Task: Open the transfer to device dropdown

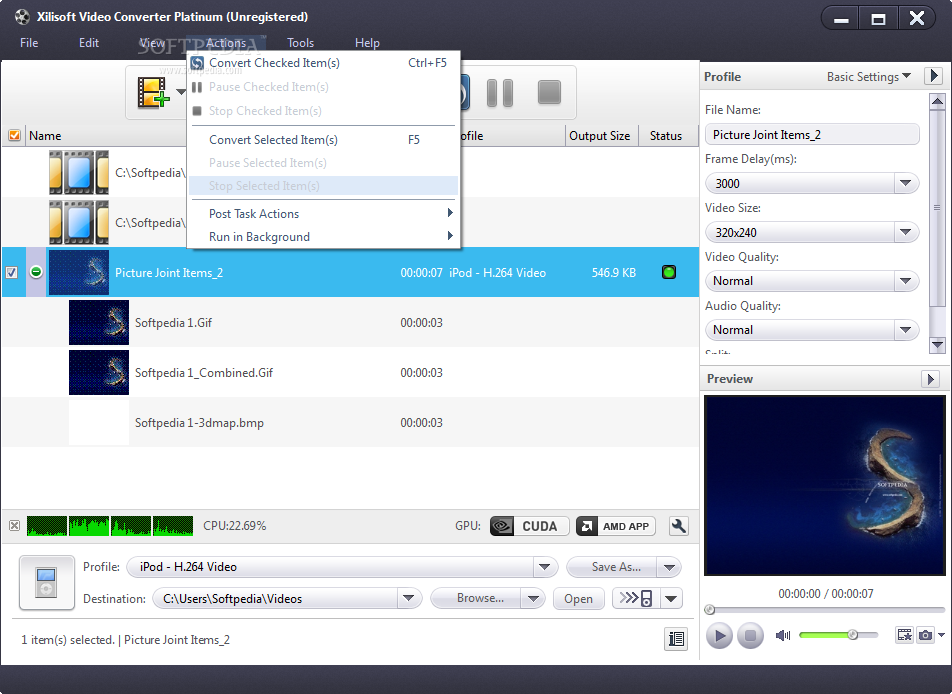Action: [x=671, y=599]
